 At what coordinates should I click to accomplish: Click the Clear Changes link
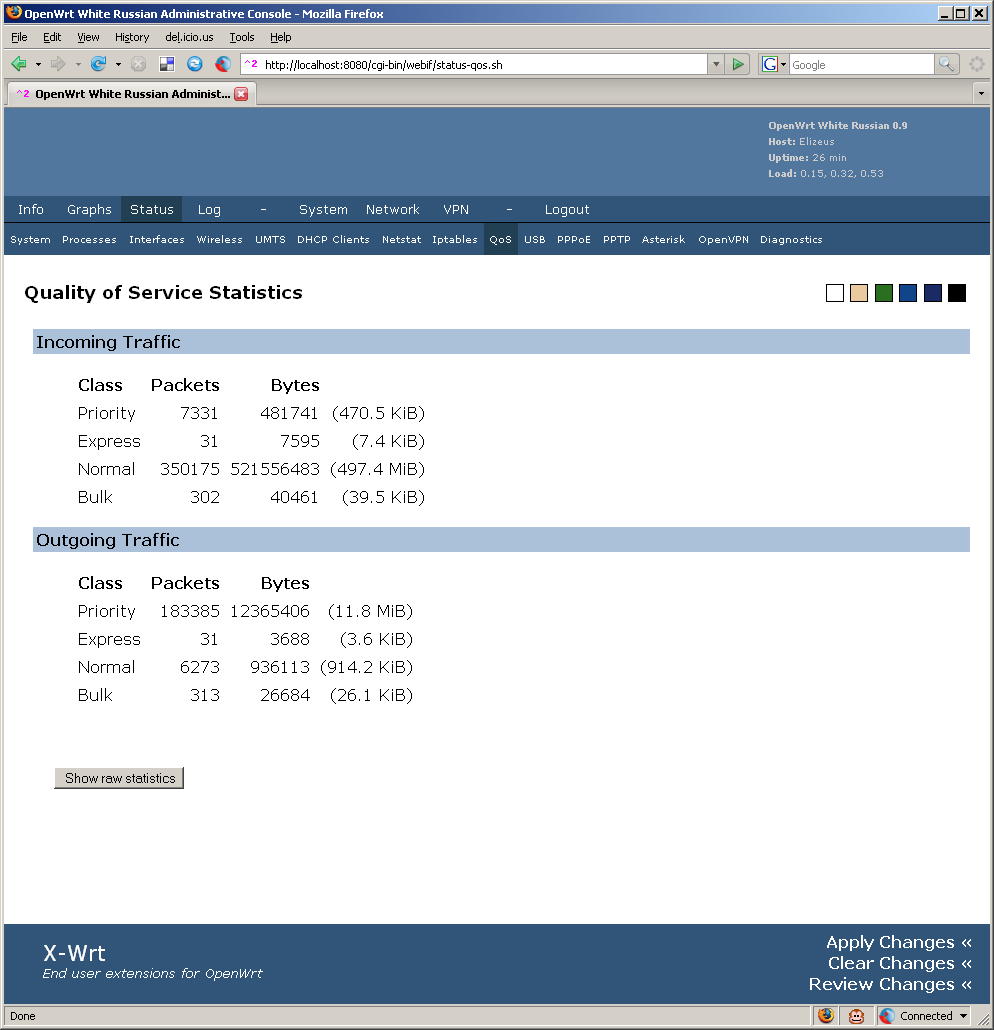pyautogui.click(x=900, y=963)
